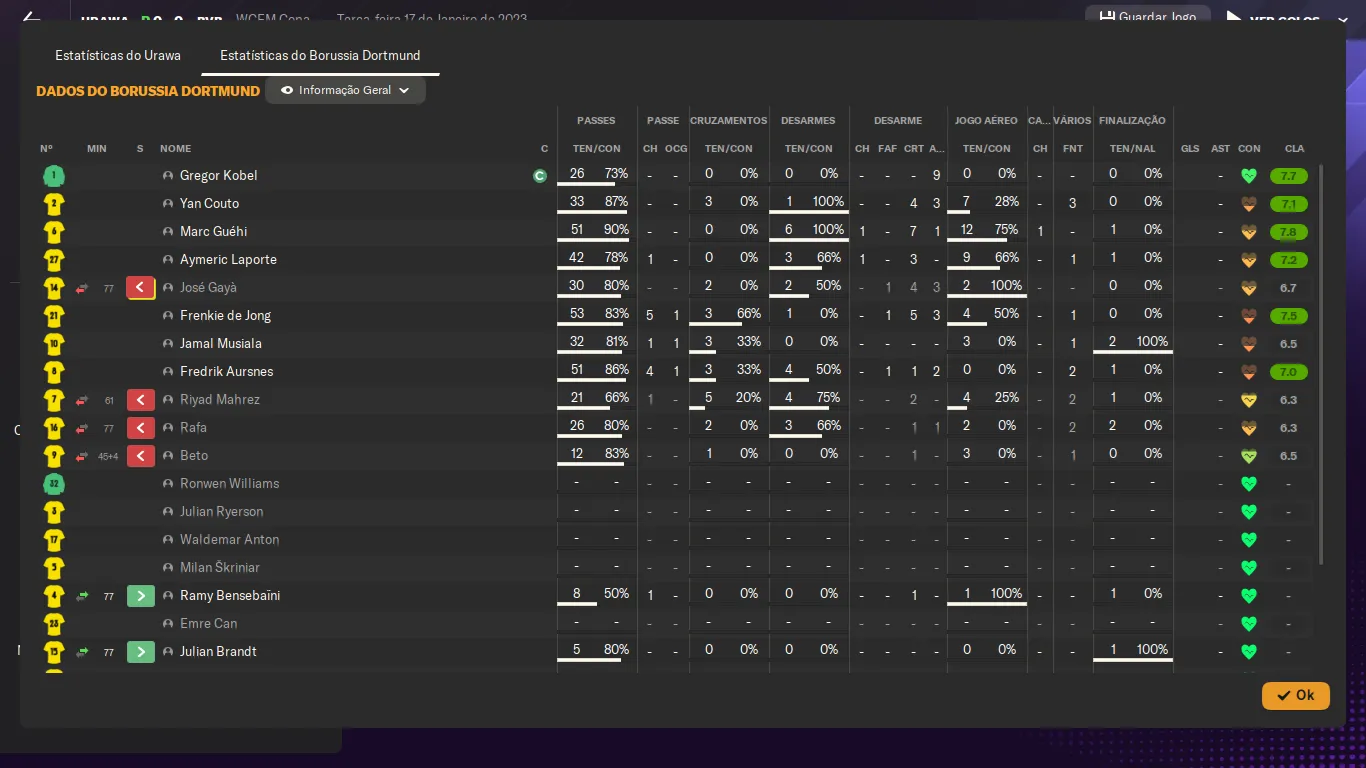Click the green substituted-on arrow for Ramy Bensebaïni

click(140, 596)
